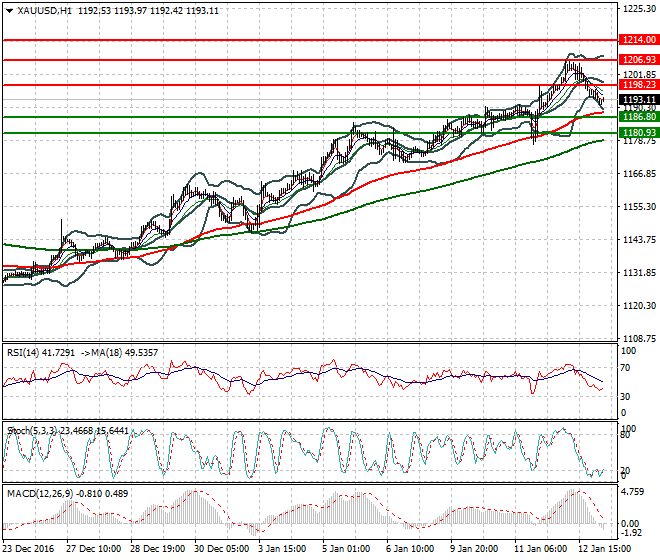Viewport: 660px width, 560px height.
Task: Click the 1143.75 price scale value
Action: pyautogui.click(x=639, y=240)
